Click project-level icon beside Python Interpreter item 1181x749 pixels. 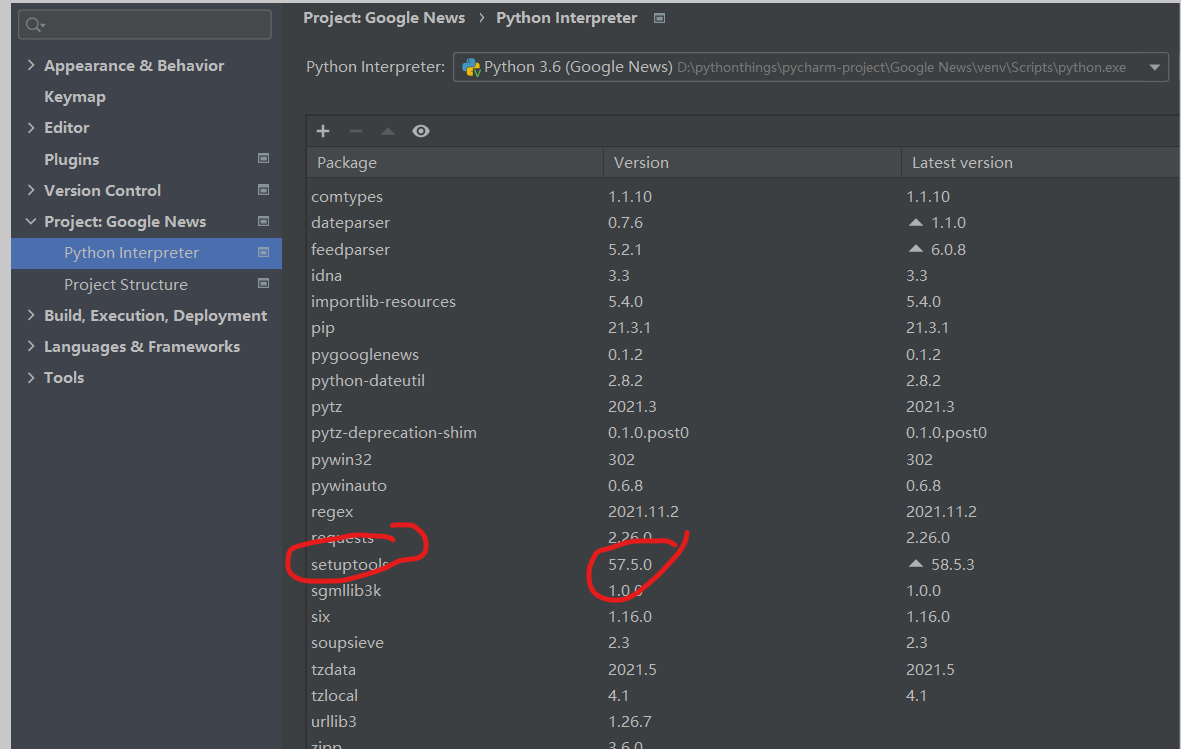(264, 252)
